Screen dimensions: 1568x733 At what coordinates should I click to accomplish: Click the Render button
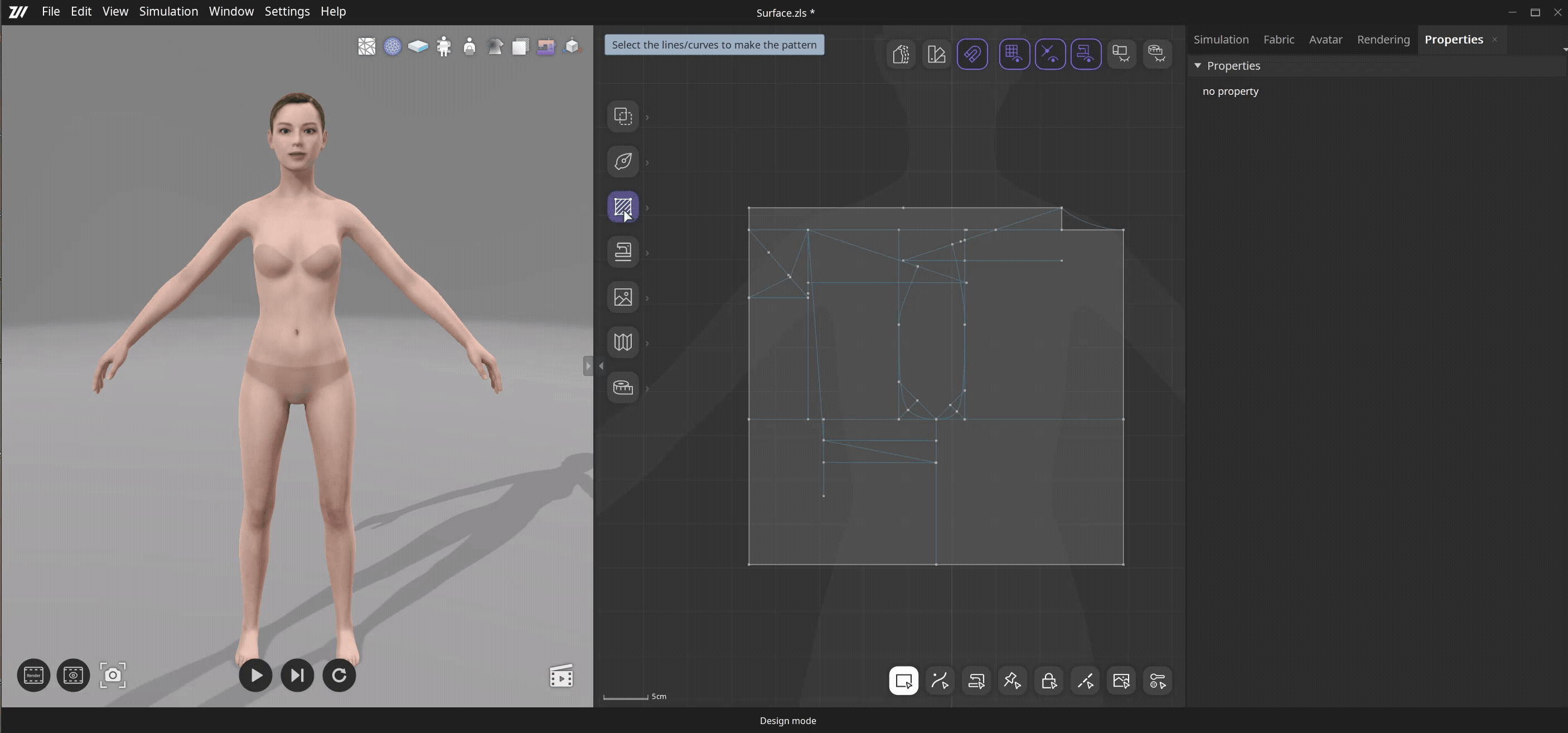click(33, 675)
